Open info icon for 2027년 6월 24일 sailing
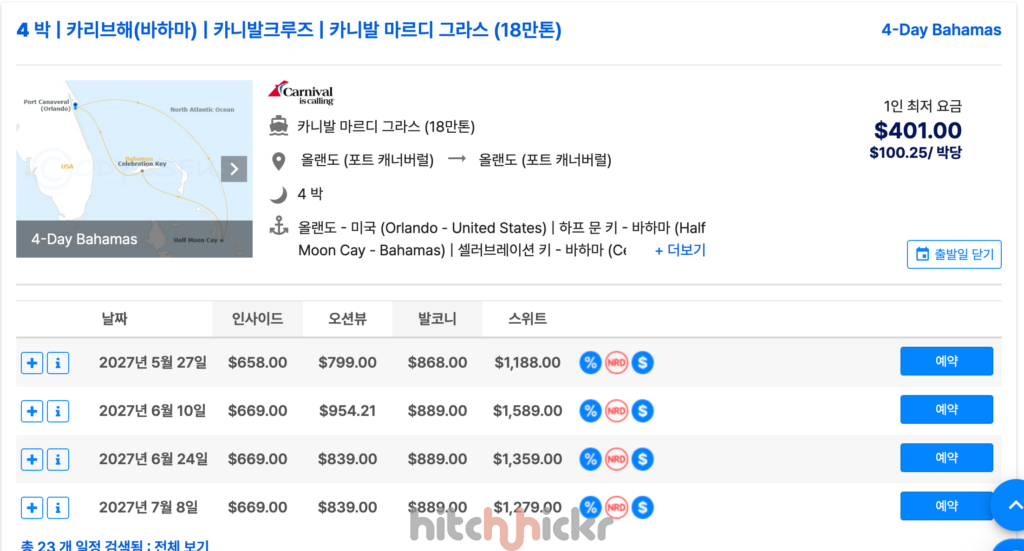The width and height of the screenshot is (1024, 551). point(58,460)
